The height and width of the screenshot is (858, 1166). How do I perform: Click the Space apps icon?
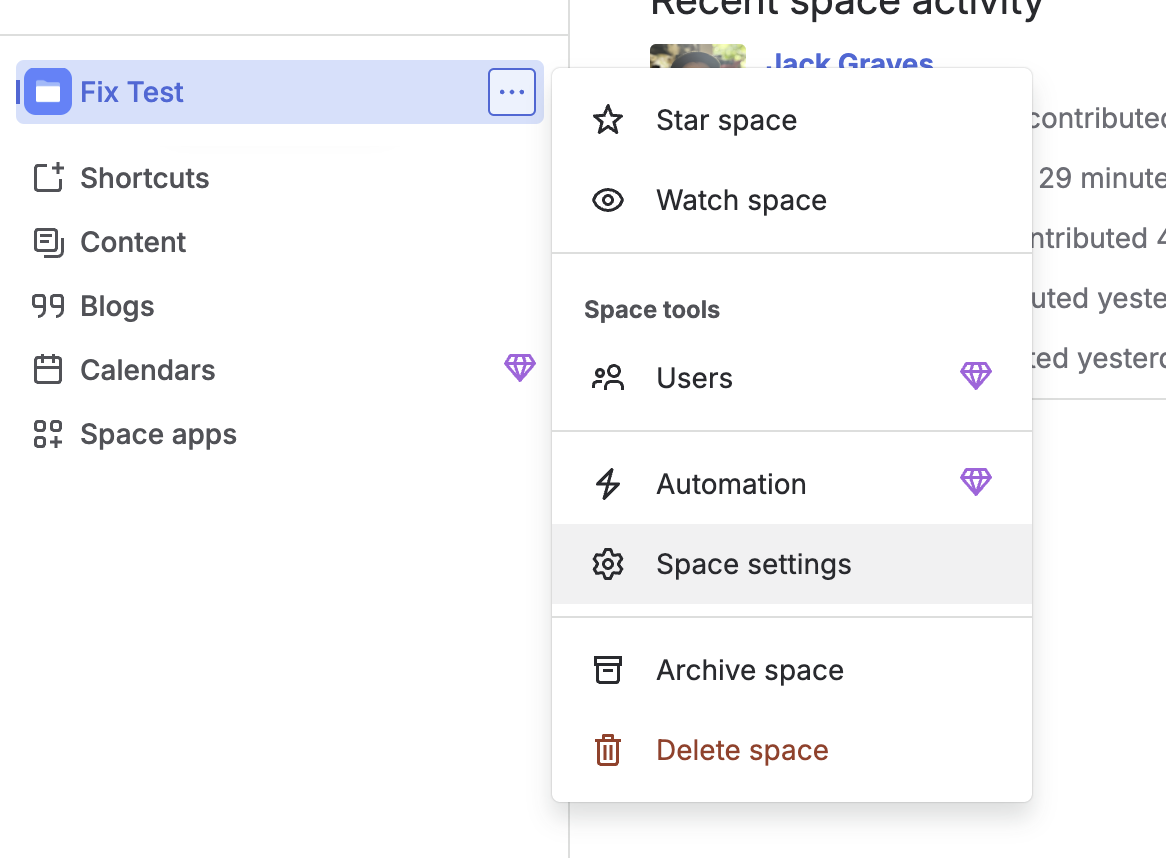[47, 433]
